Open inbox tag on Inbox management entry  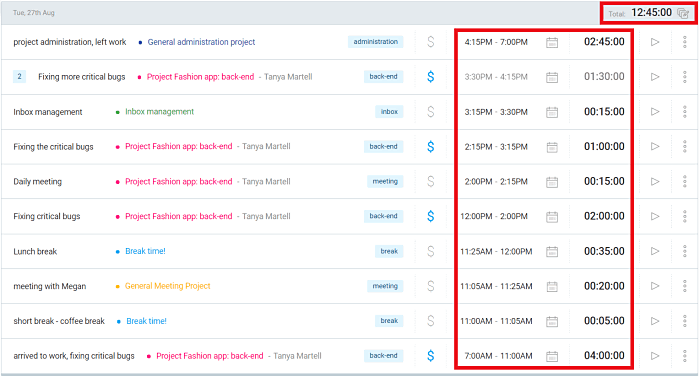[x=389, y=112]
